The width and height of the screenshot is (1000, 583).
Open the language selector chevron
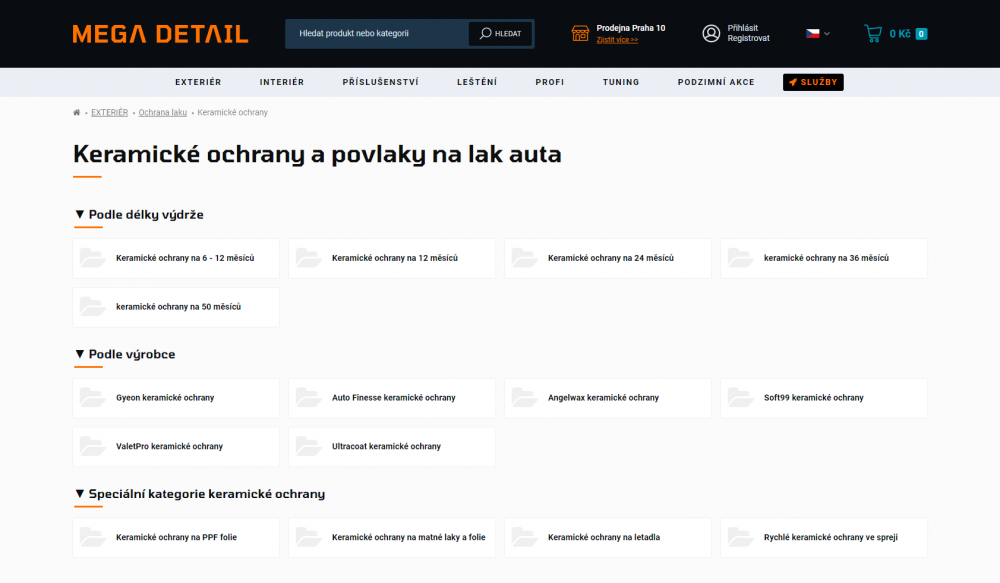click(x=827, y=34)
